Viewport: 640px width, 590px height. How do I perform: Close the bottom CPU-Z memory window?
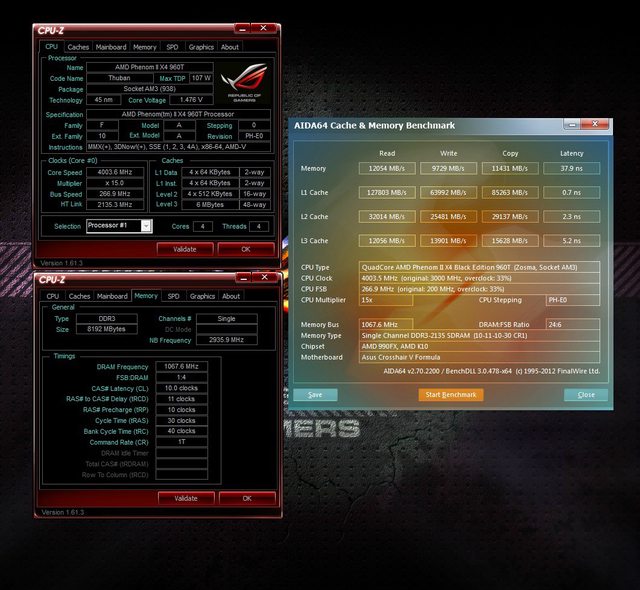pos(264,277)
